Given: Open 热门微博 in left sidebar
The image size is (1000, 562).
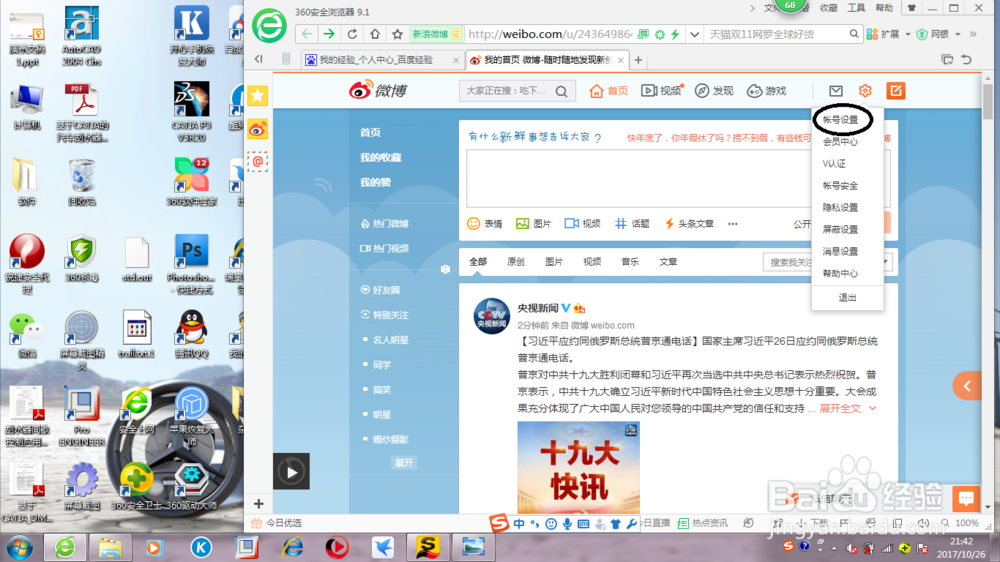Looking at the screenshot, I should [x=385, y=224].
